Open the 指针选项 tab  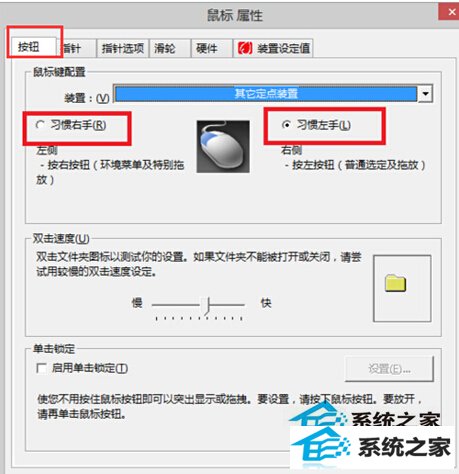pos(122,49)
